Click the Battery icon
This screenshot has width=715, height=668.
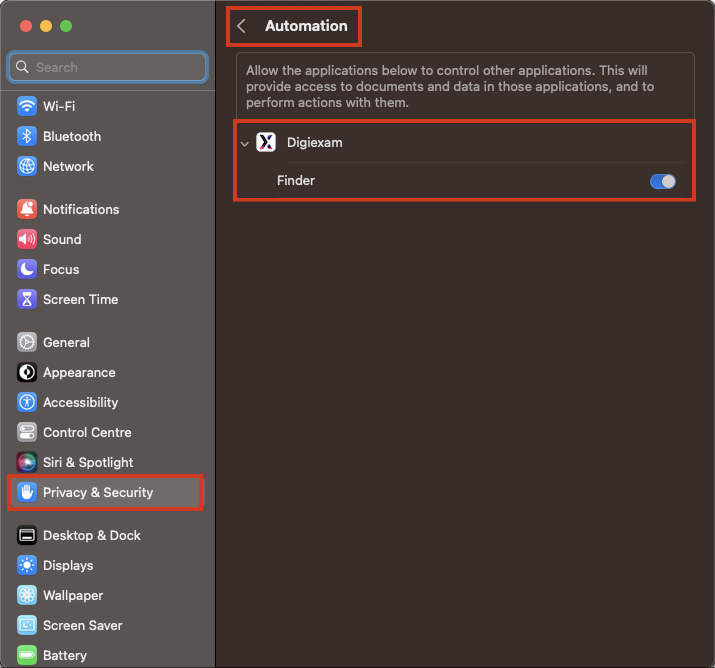tap(27, 655)
